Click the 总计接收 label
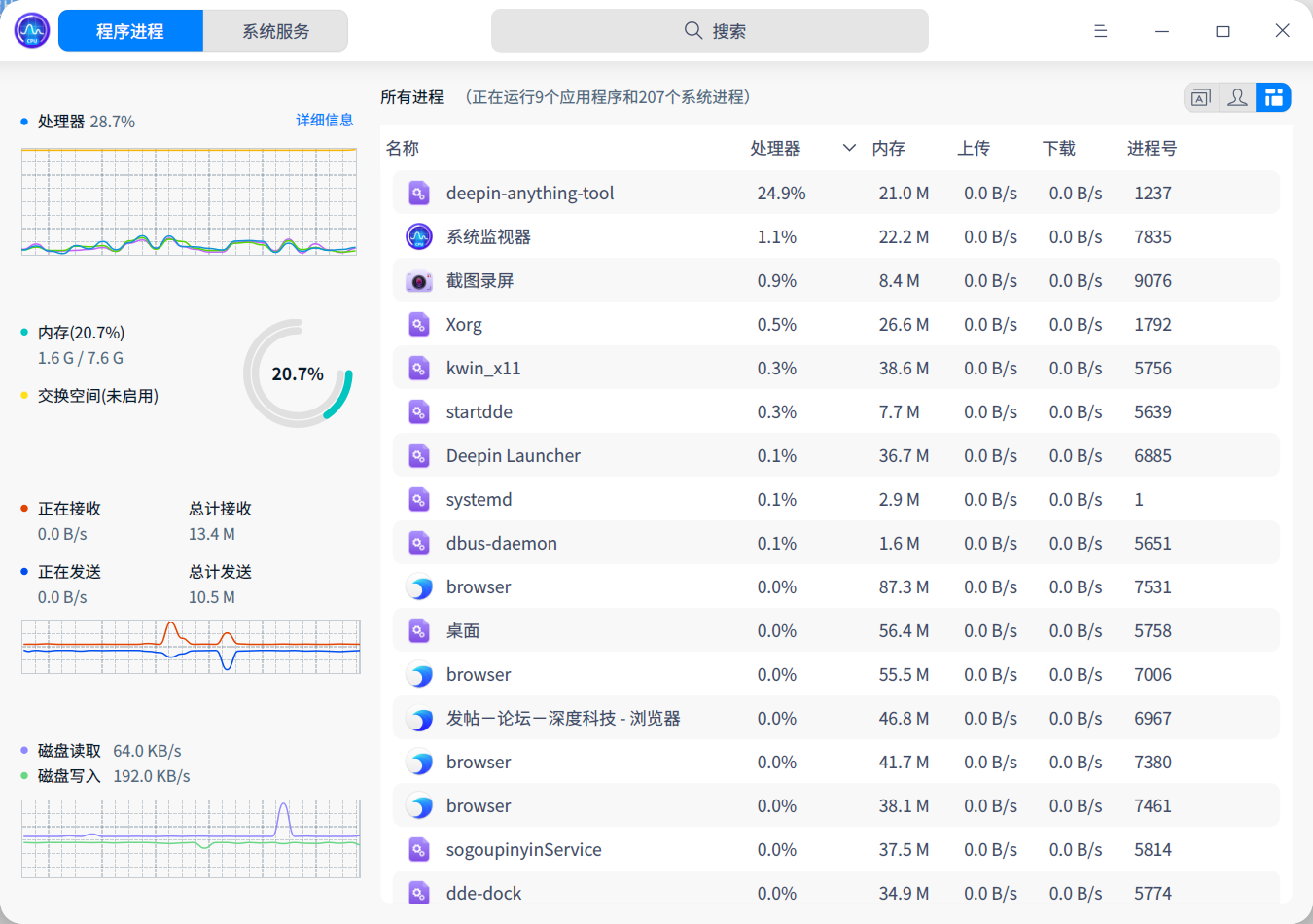This screenshot has width=1313, height=924. tap(220, 509)
